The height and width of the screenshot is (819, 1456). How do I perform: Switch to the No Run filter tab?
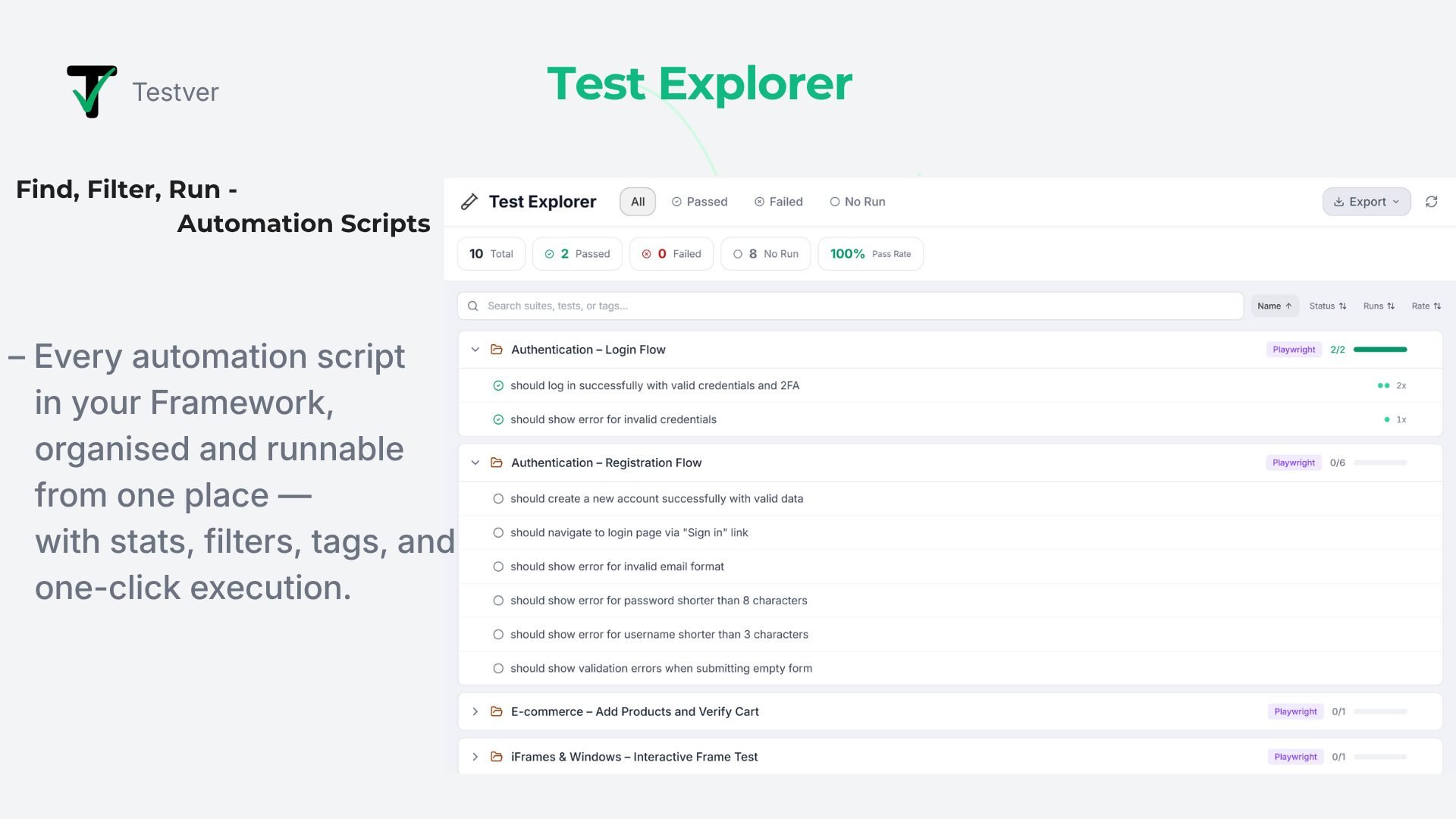857,202
